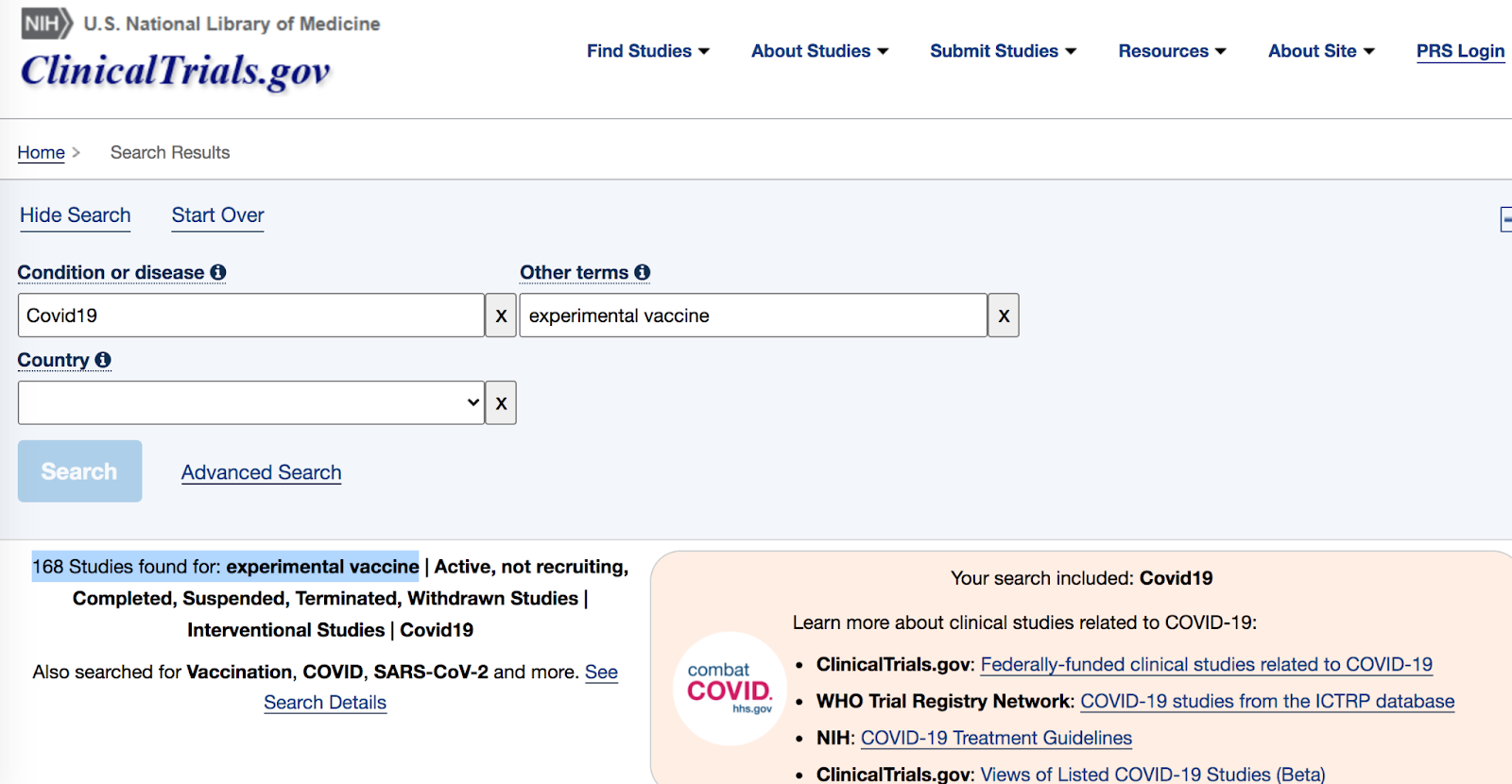The height and width of the screenshot is (784, 1512).
Task: Click 'Interventional Studies | Covid19' text
Action: click(331, 630)
